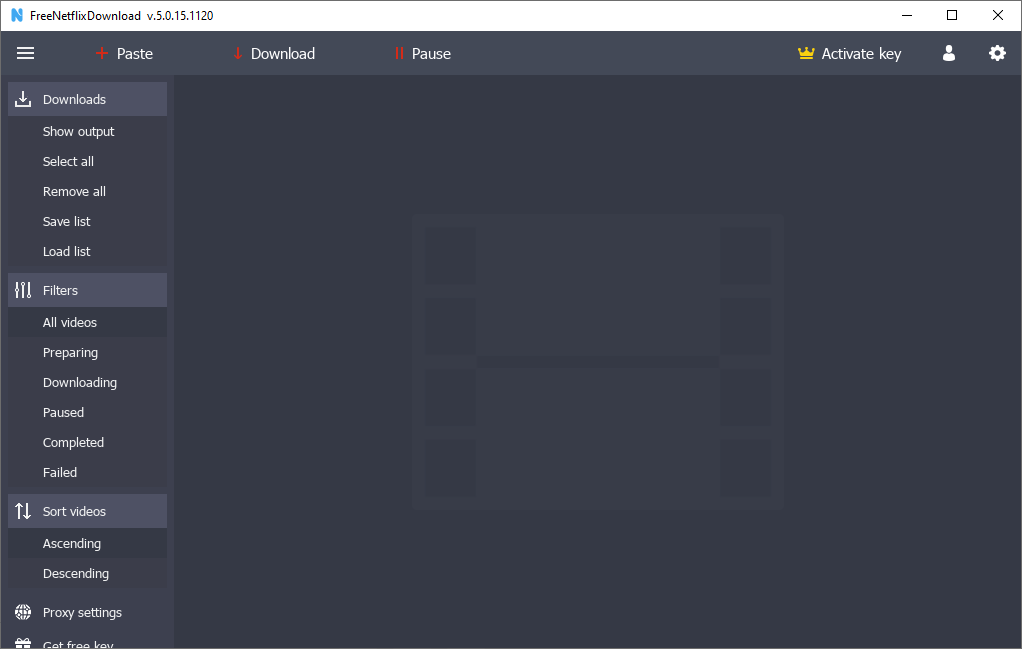Sort videos Descending
Image resolution: width=1022 pixels, height=649 pixels.
[87, 573]
